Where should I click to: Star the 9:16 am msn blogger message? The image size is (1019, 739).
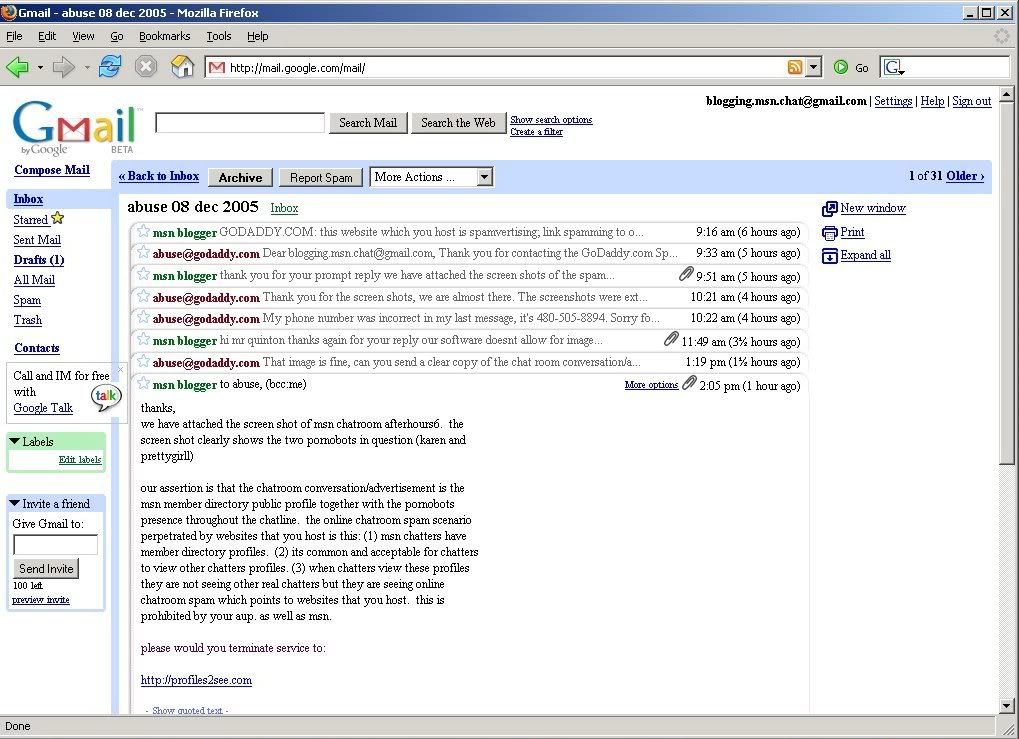pos(143,231)
